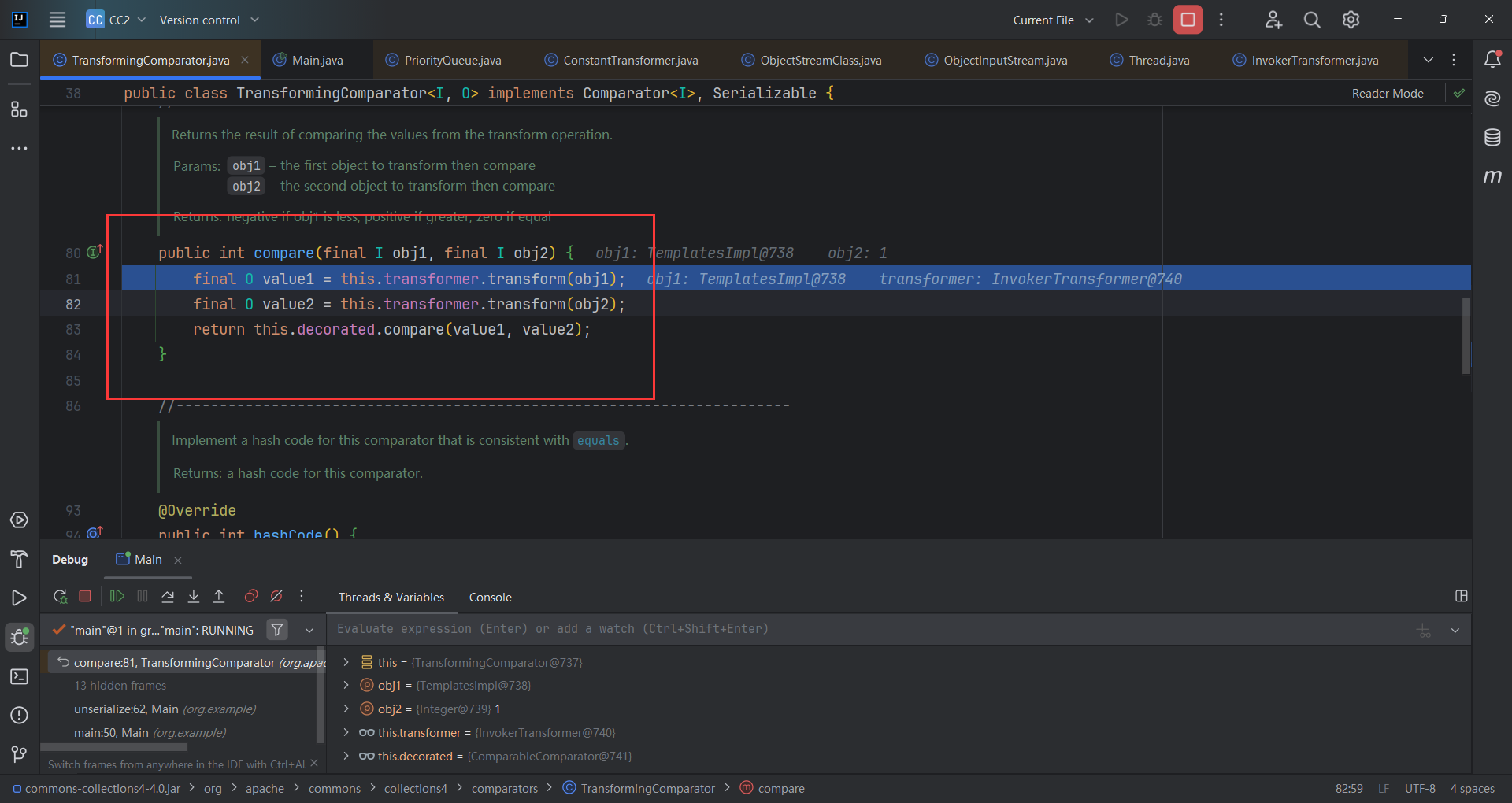
Task: Expand this.transformer variable node
Action: (346, 732)
